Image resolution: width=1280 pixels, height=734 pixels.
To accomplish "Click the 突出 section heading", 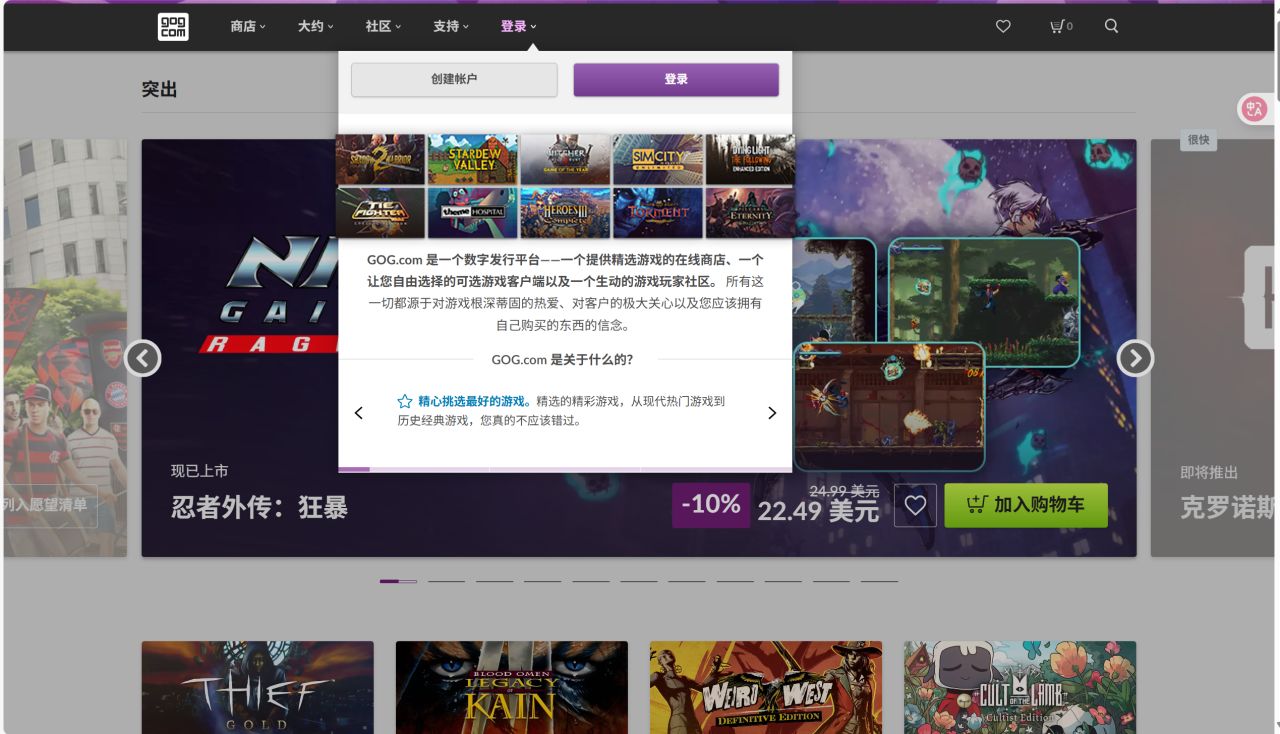I will coord(159,89).
